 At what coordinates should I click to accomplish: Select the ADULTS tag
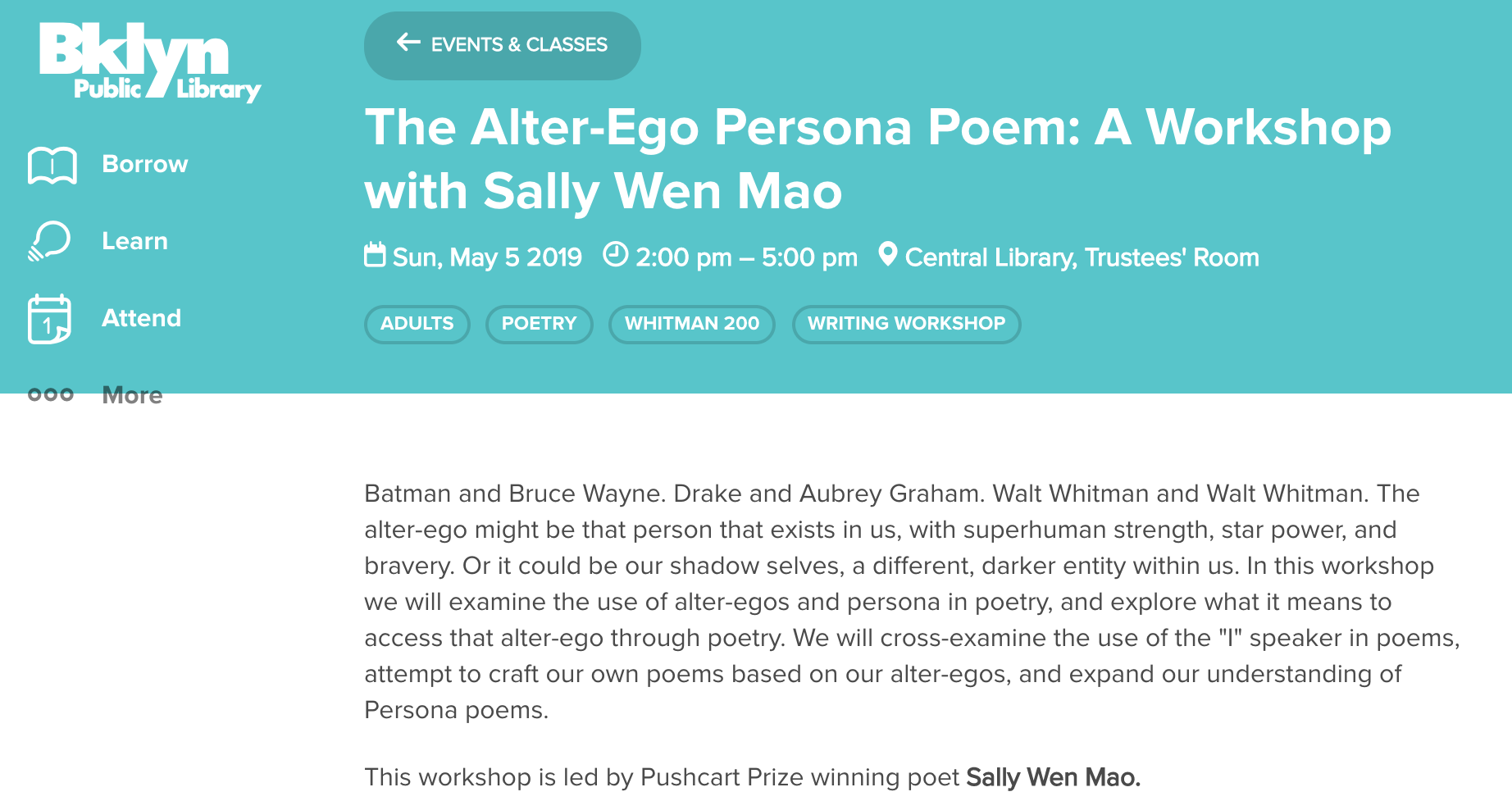(417, 324)
